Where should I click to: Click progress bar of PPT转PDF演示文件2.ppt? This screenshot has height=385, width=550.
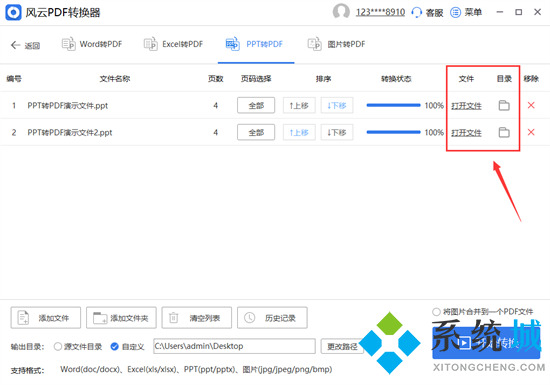(393, 132)
